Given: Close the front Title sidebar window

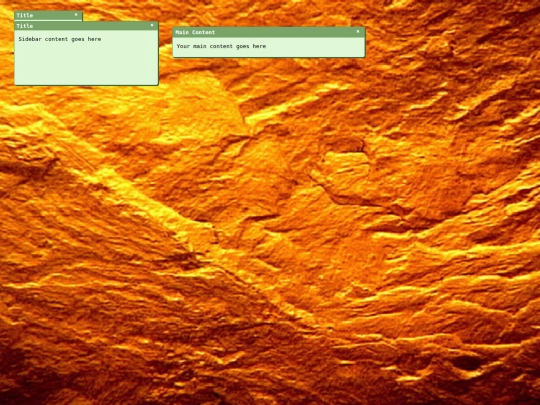Looking at the screenshot, I should coord(152,25).
